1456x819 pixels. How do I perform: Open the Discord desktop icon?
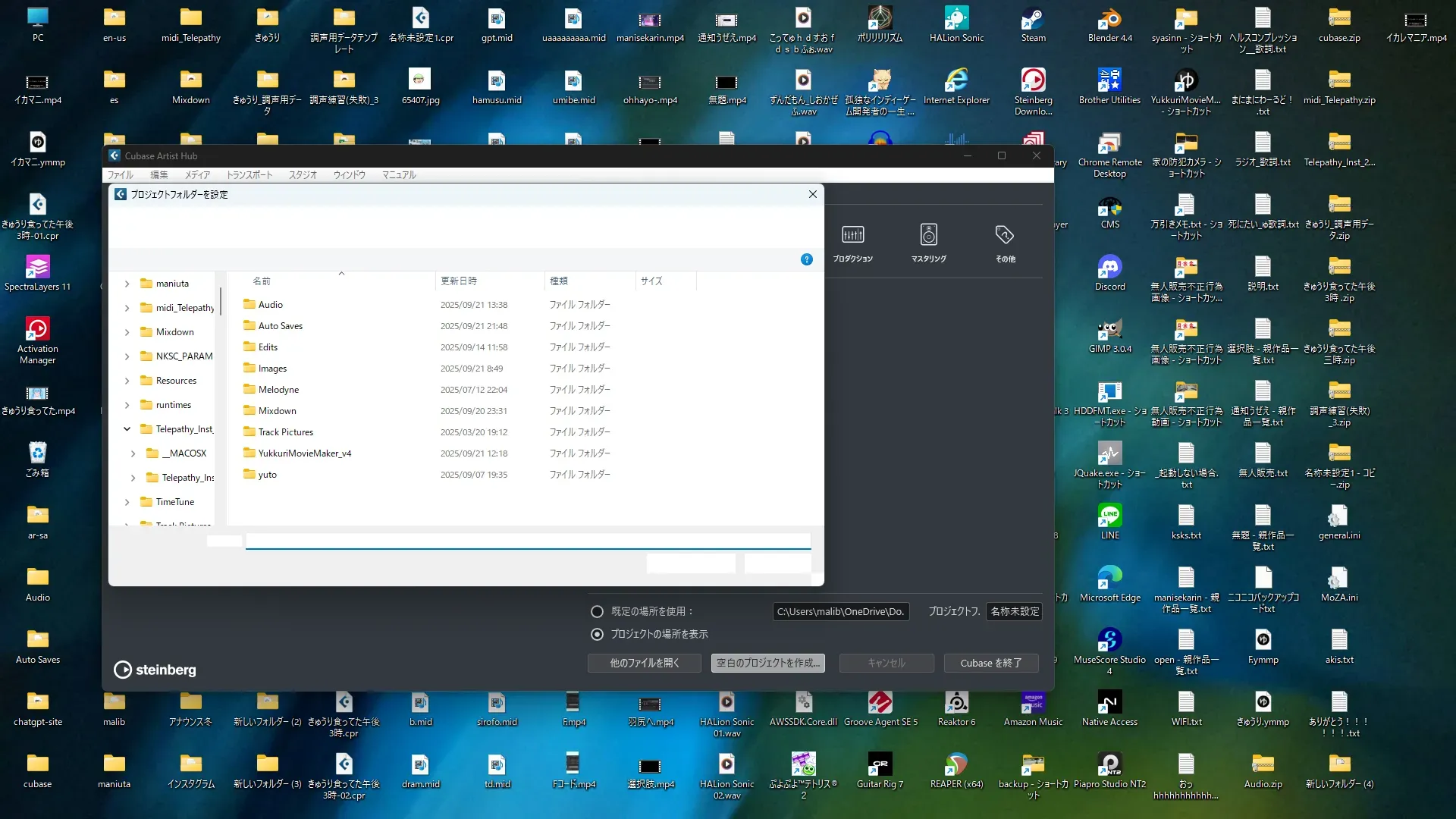click(x=1109, y=267)
